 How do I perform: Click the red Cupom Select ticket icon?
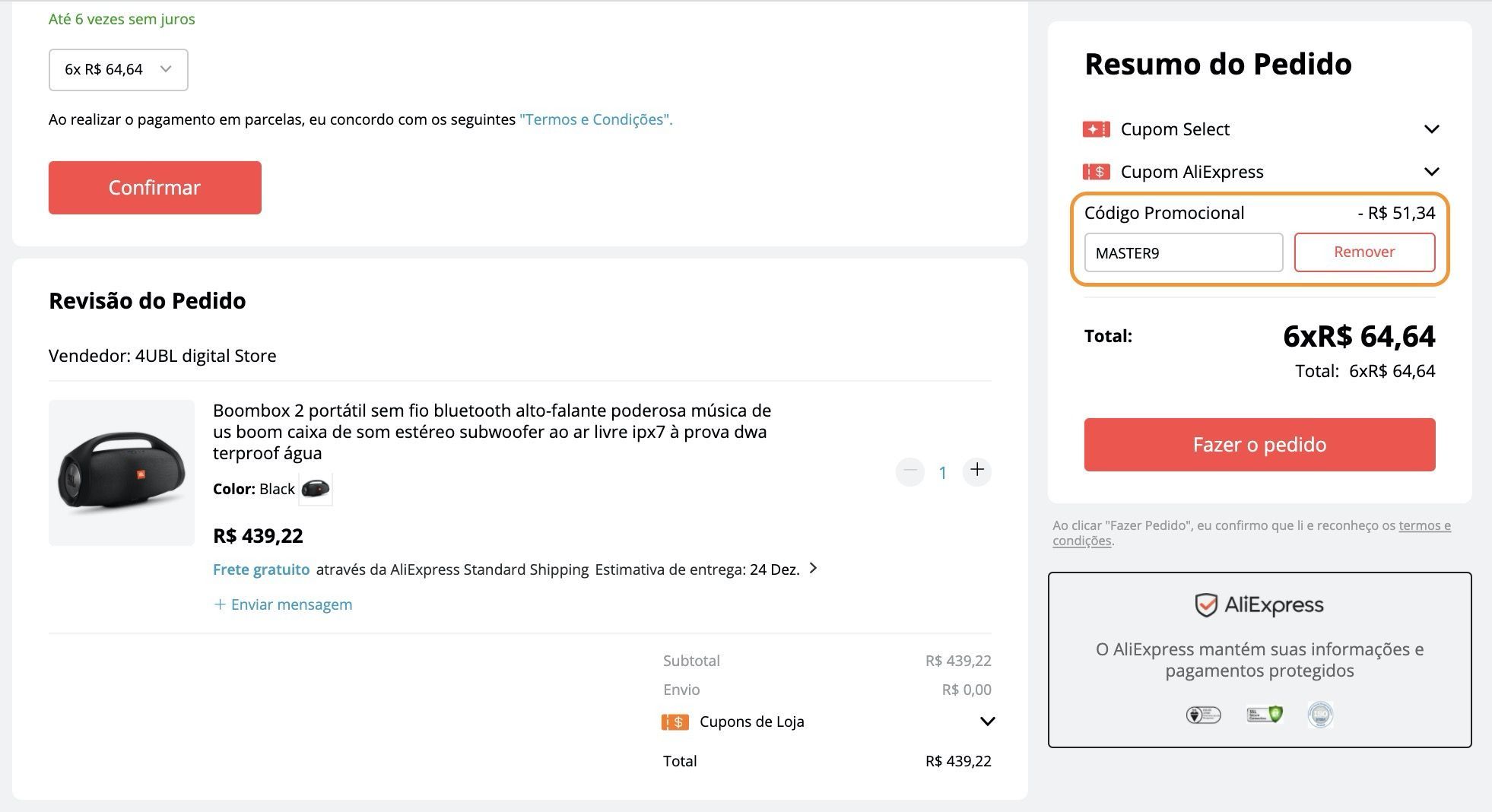1097,129
